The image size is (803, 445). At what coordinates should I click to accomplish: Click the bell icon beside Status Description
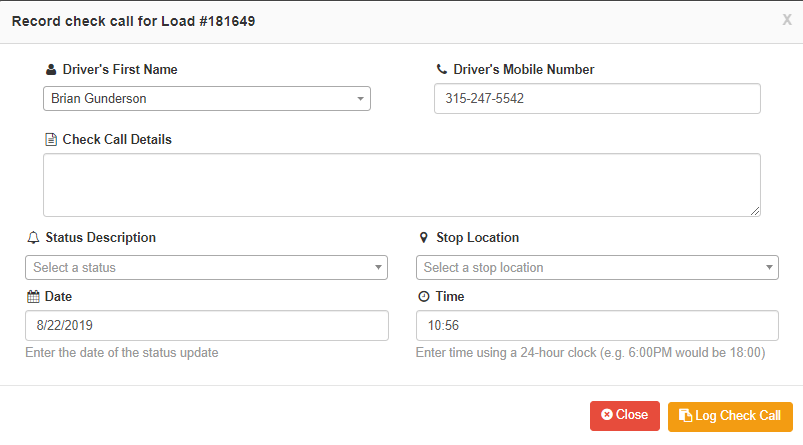click(33, 238)
